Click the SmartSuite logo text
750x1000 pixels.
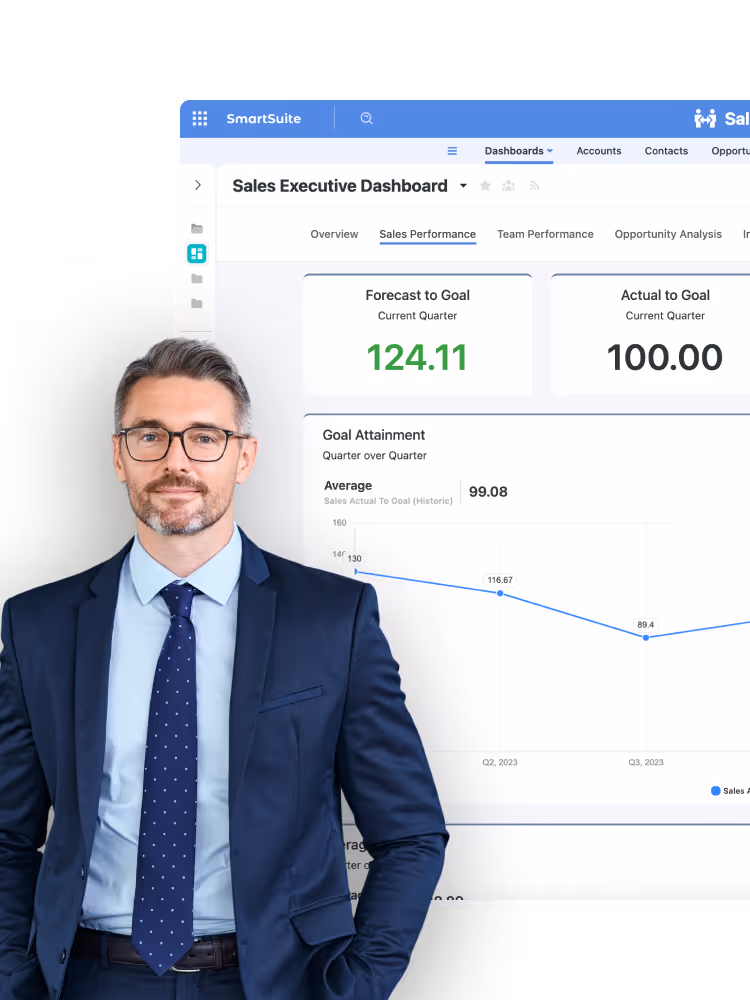pyautogui.click(x=263, y=119)
